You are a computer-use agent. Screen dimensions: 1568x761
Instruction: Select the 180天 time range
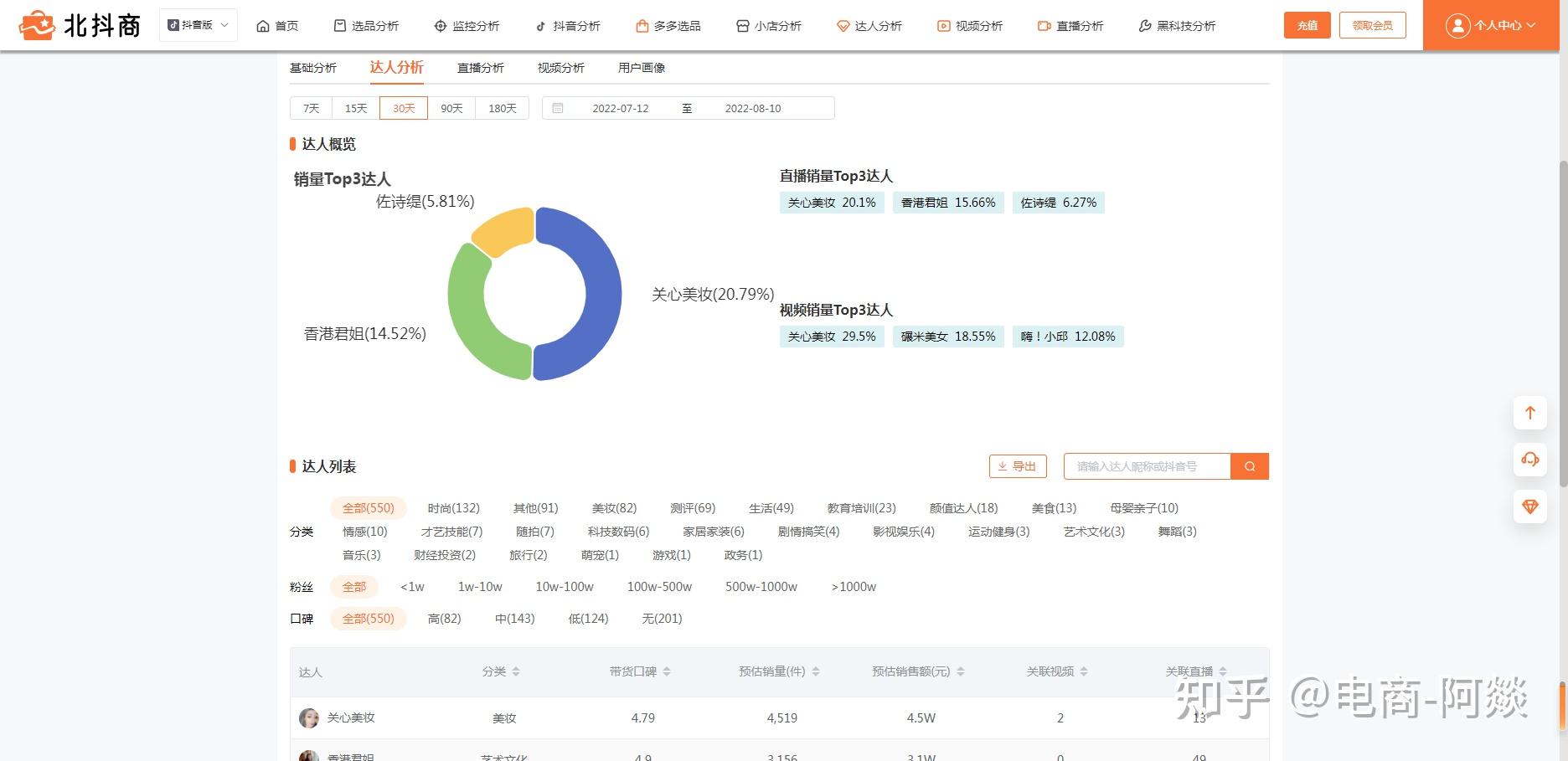tap(503, 108)
